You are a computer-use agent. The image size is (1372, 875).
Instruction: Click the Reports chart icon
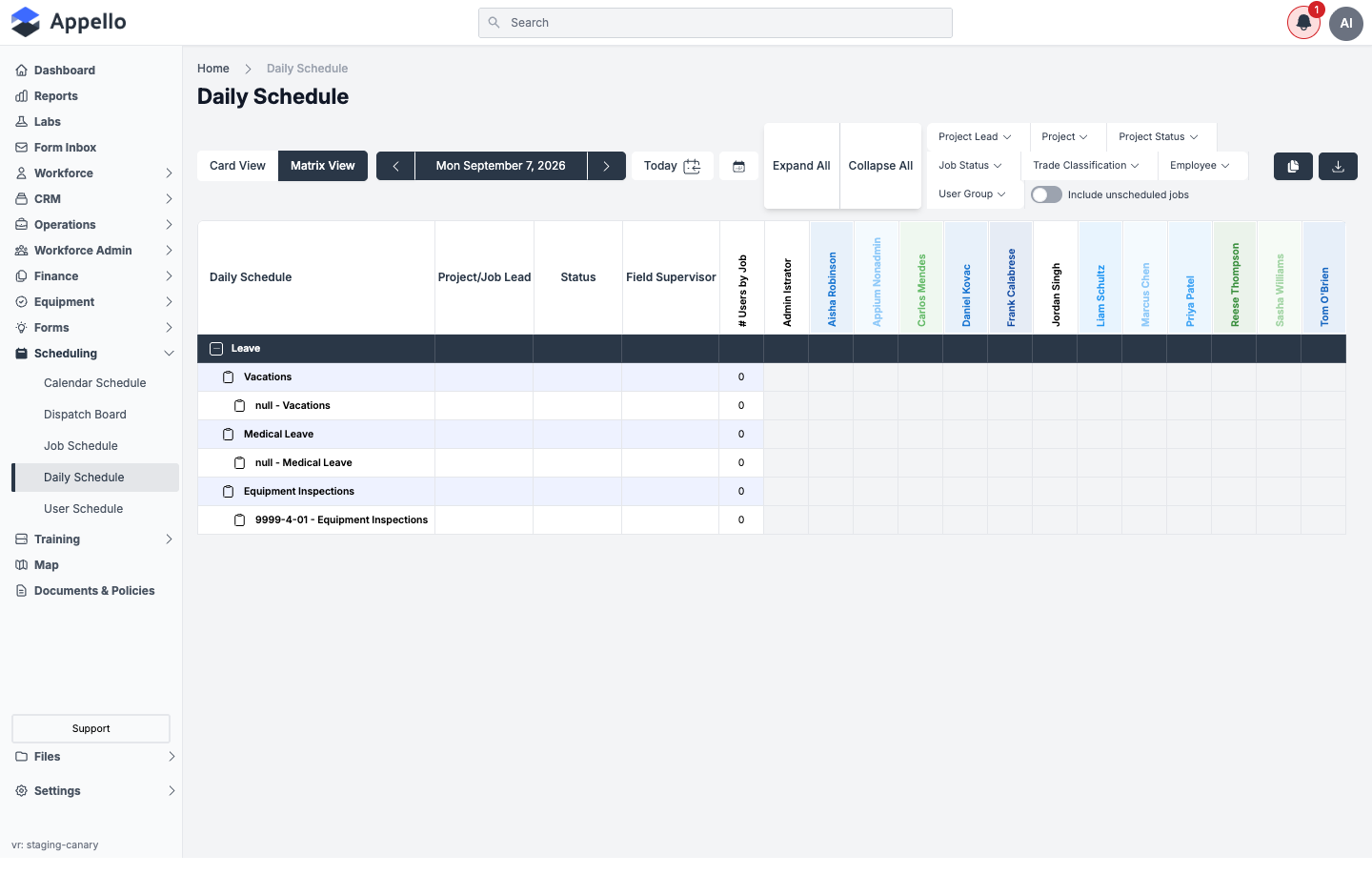pyautogui.click(x=22, y=96)
